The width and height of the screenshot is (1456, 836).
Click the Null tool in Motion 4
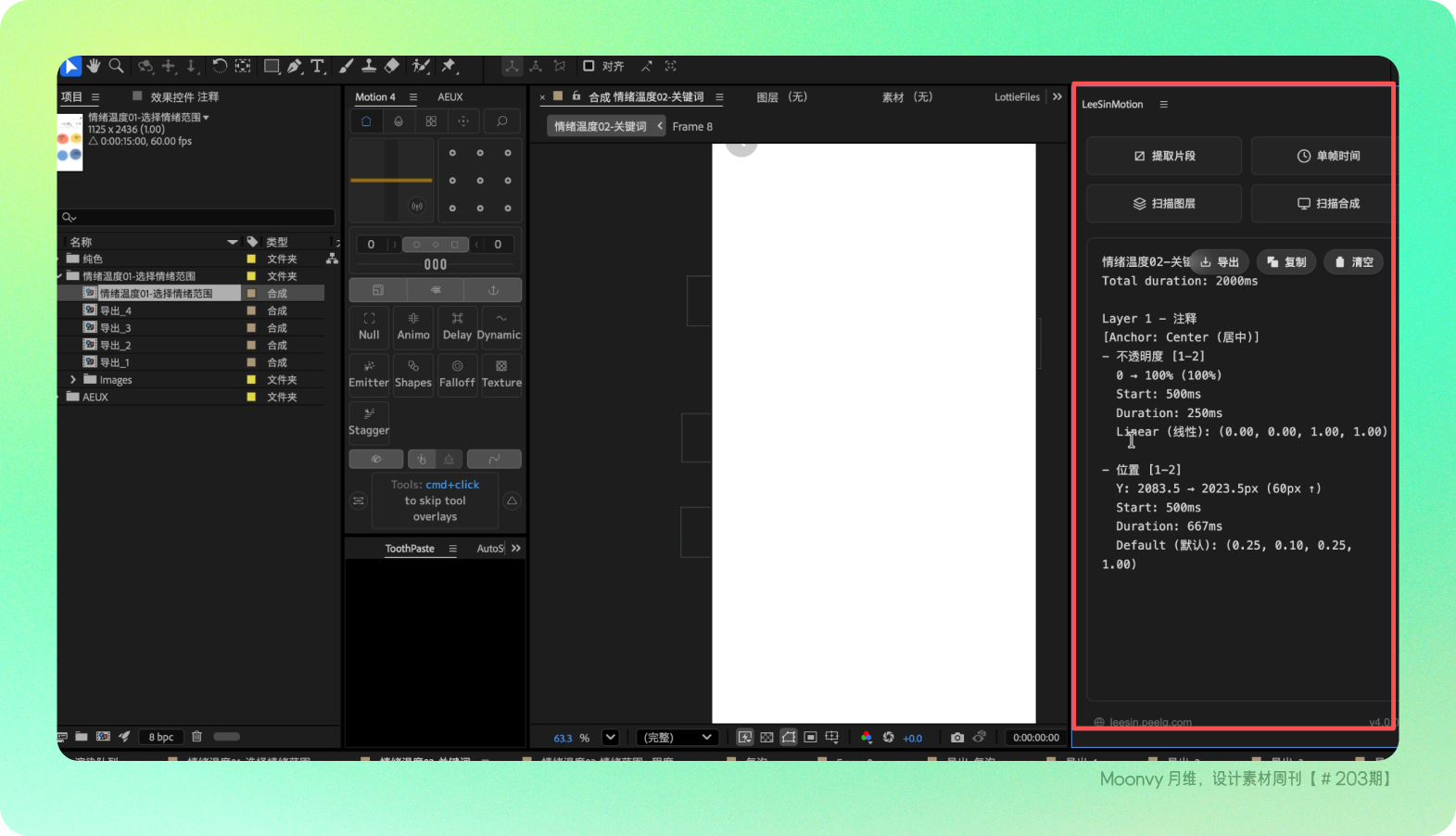(369, 325)
